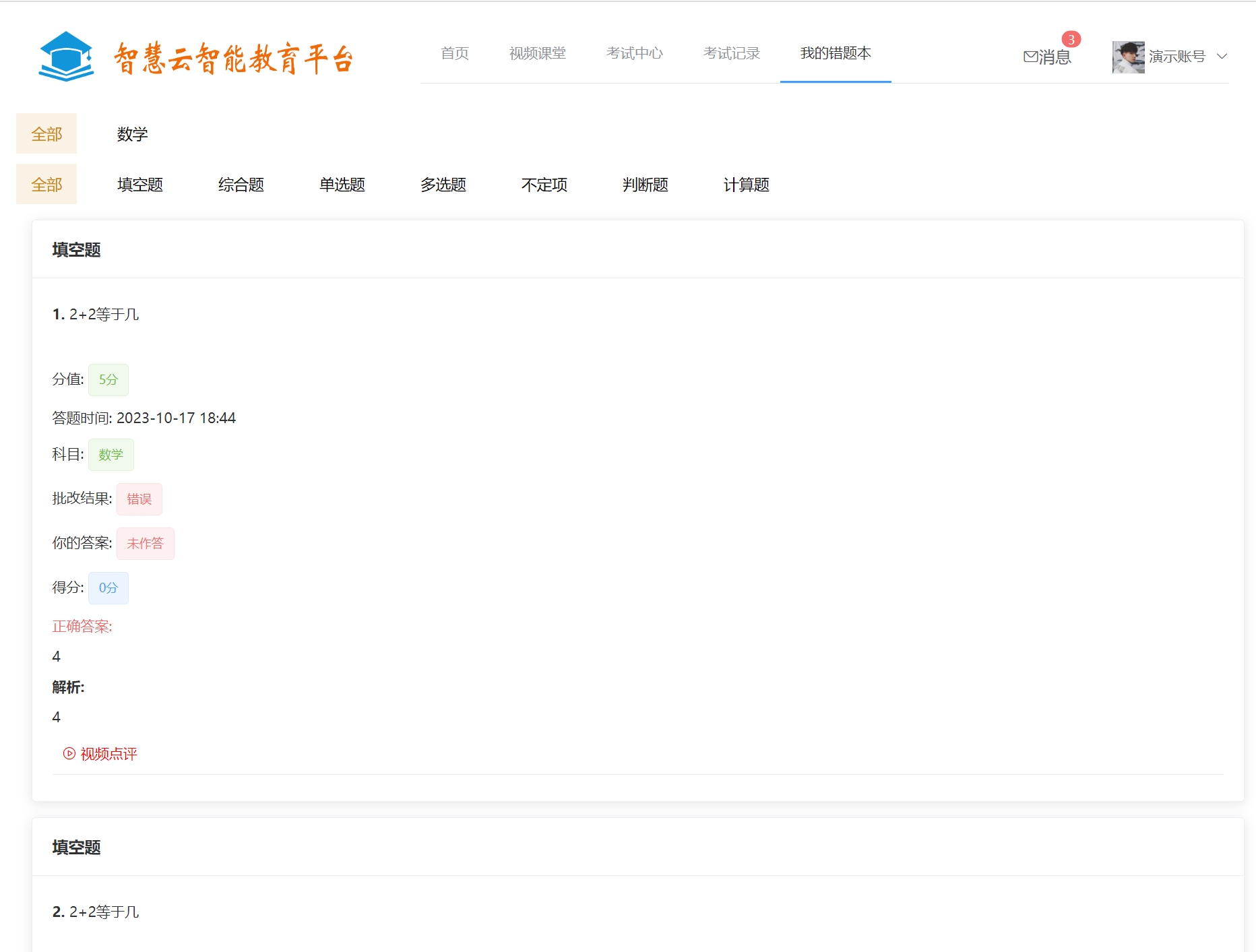Click the 5分 score value tag

108,380
